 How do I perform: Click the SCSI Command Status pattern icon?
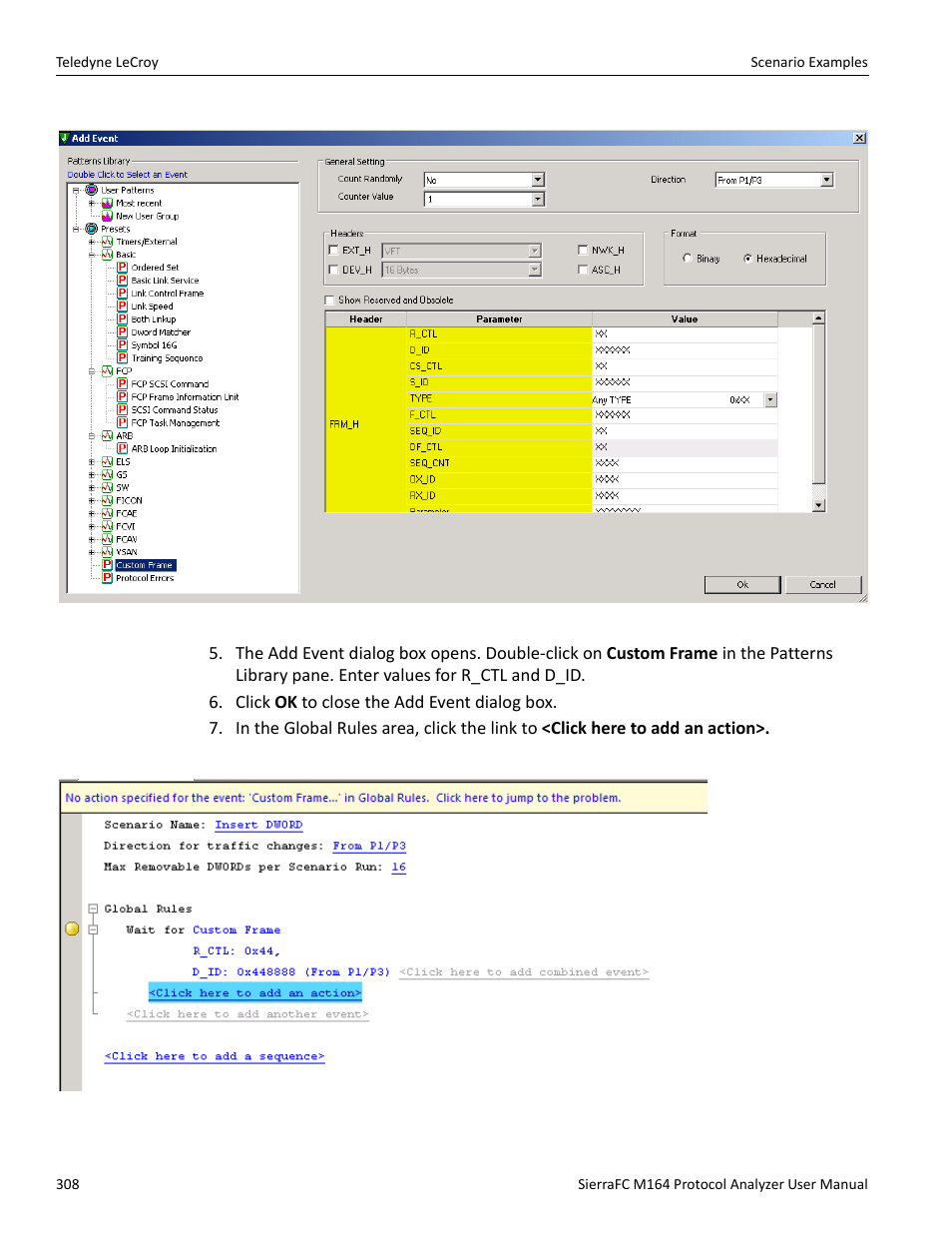[123, 410]
